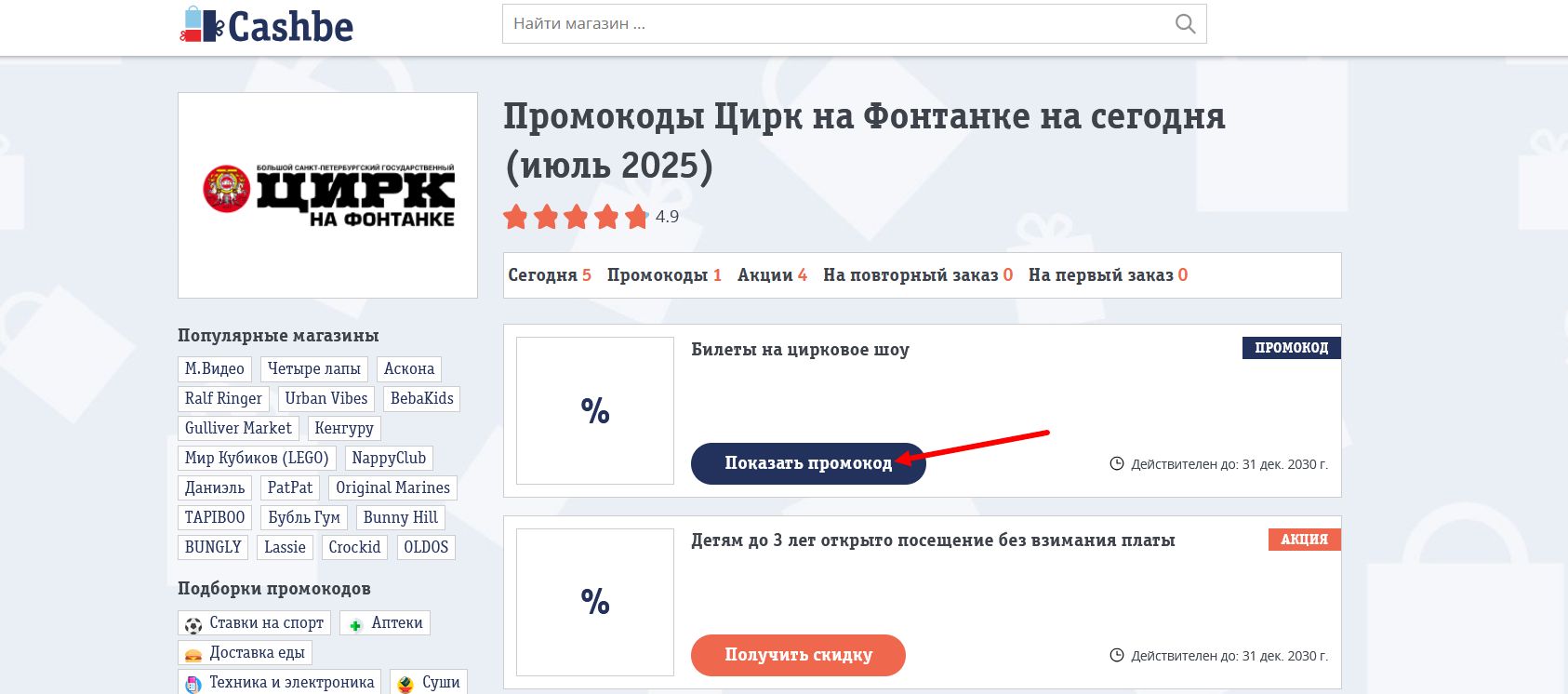Click the Показать промокод button
The image size is (1568, 694).
pos(808,463)
